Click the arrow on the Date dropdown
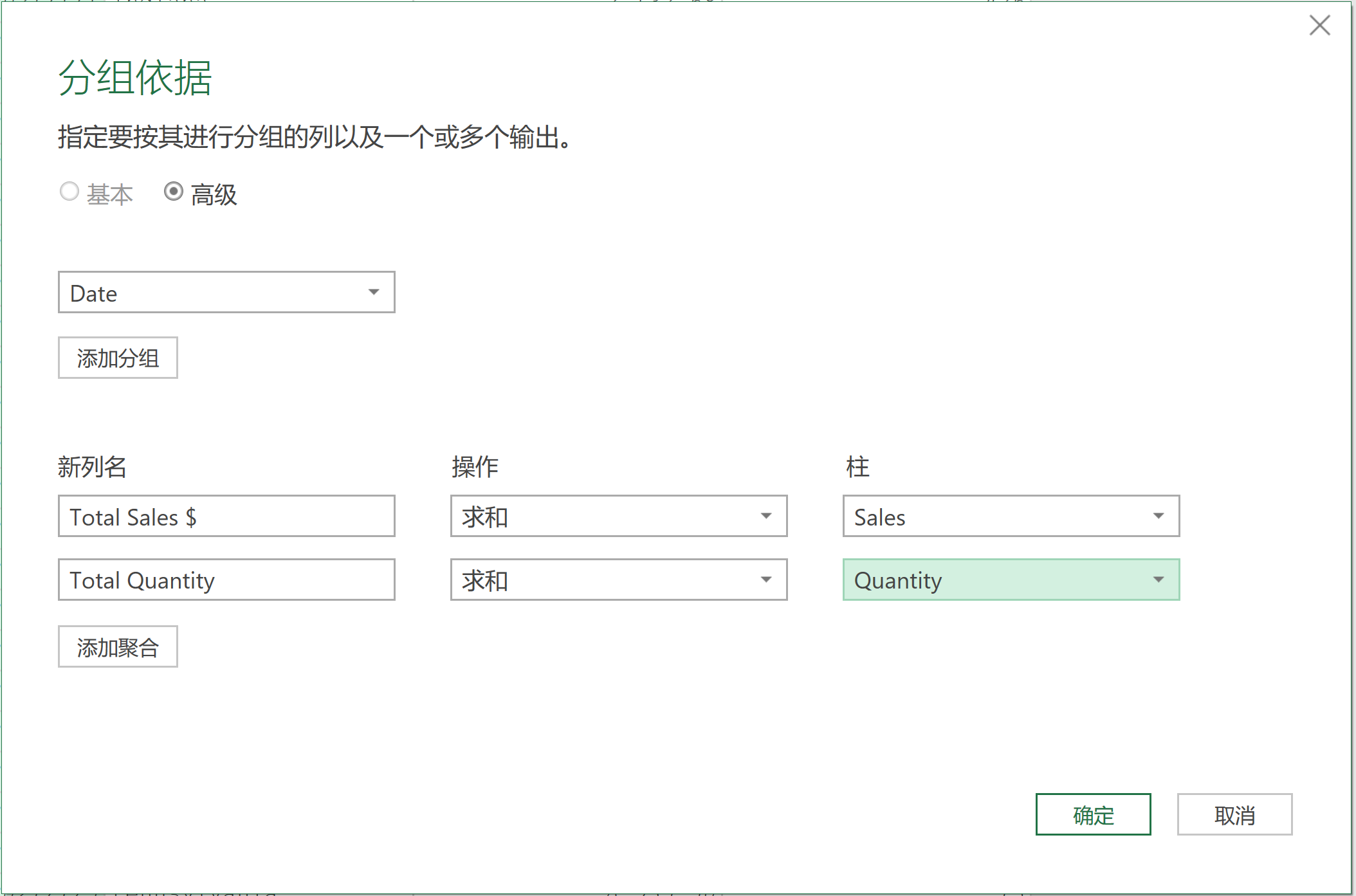Viewport: 1356px width, 896px height. click(x=374, y=293)
